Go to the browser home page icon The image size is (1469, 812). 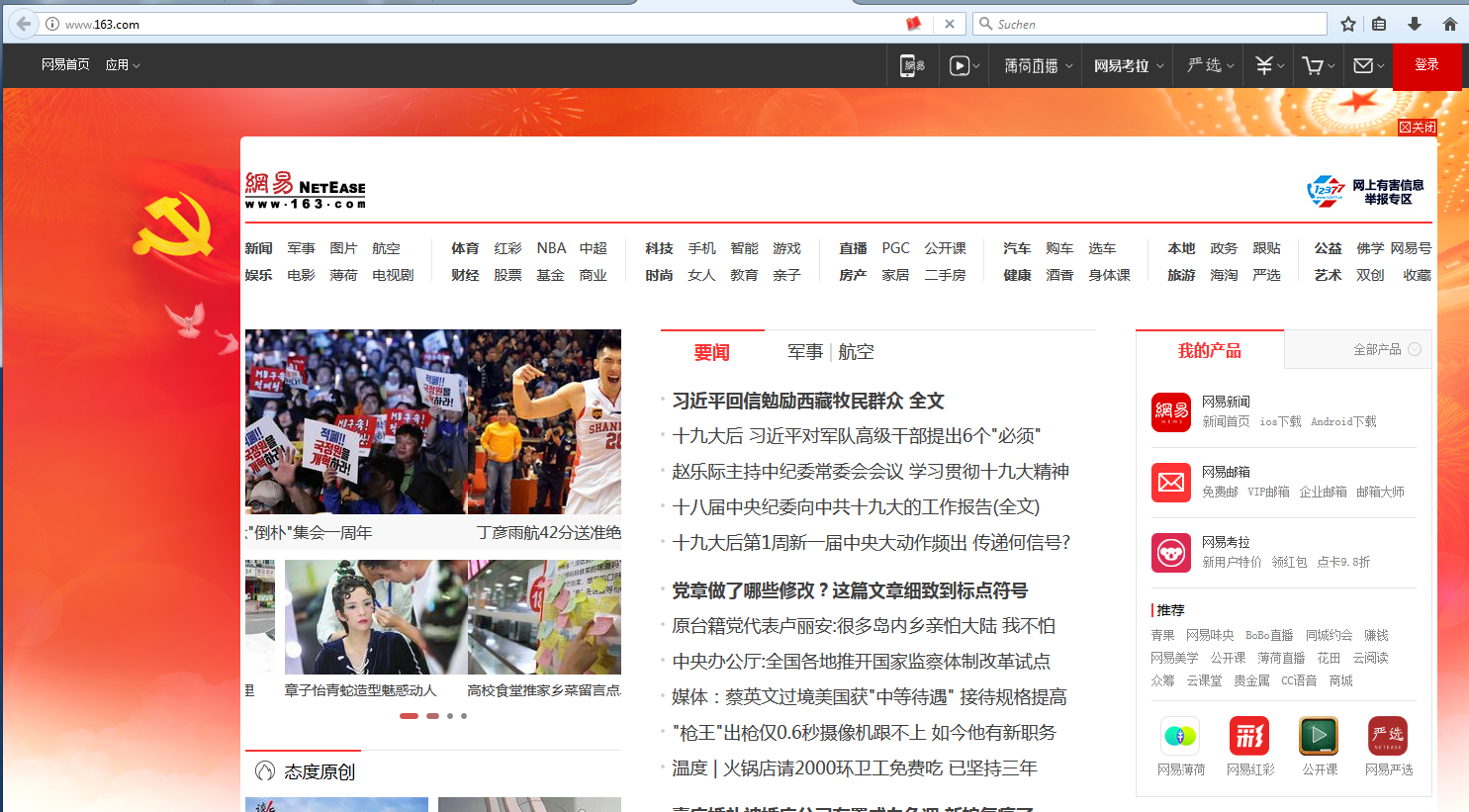click(1450, 24)
